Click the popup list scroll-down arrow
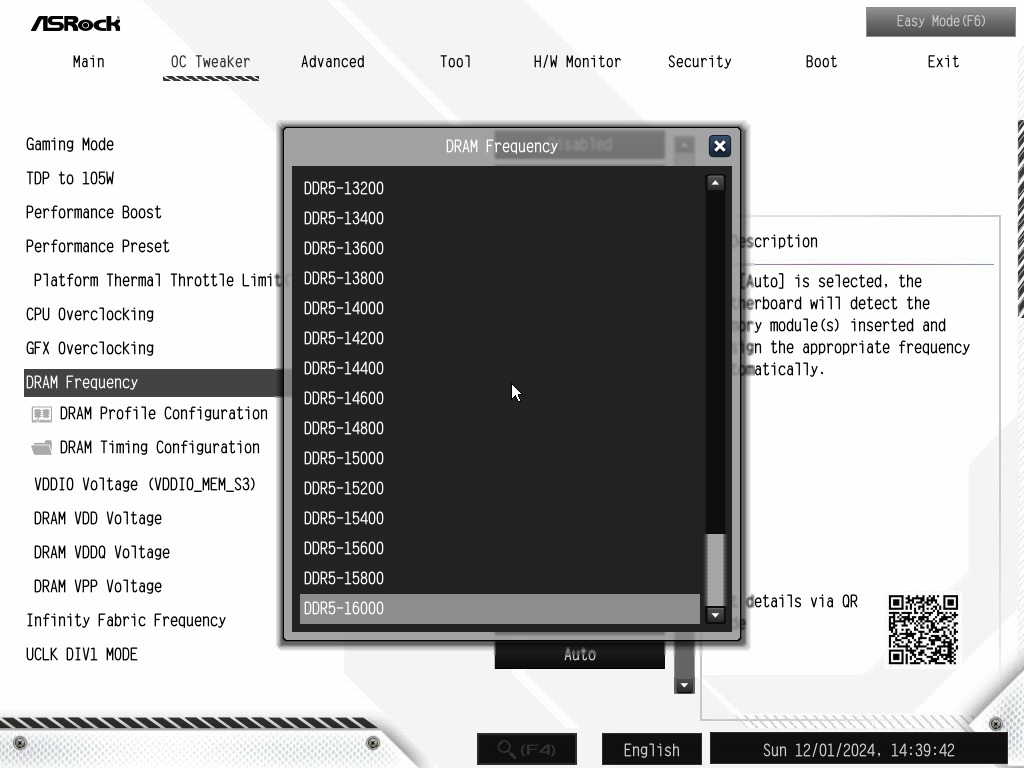Image resolution: width=1024 pixels, height=768 pixels. click(x=715, y=615)
